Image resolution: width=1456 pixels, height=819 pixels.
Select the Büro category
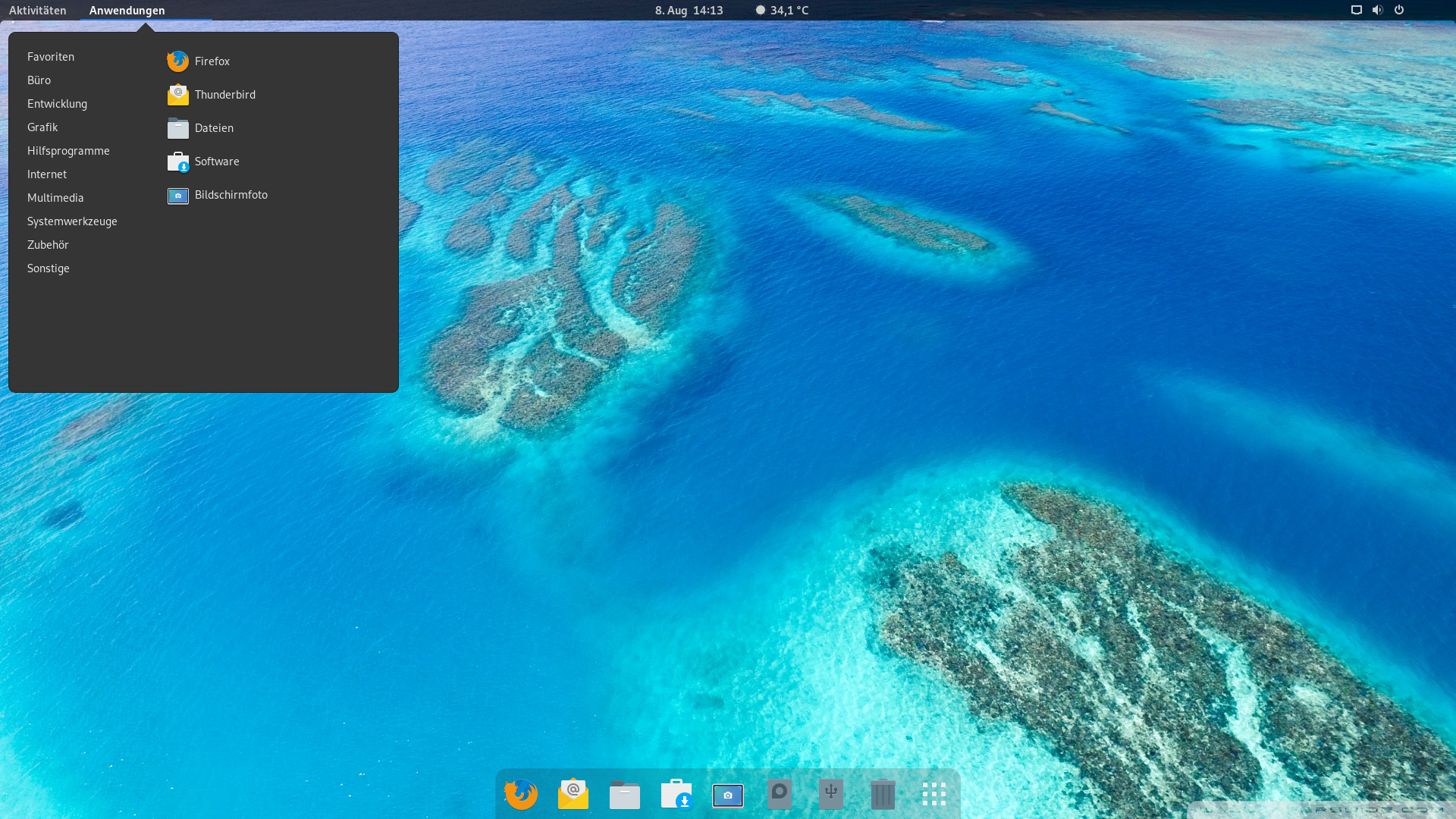[39, 80]
